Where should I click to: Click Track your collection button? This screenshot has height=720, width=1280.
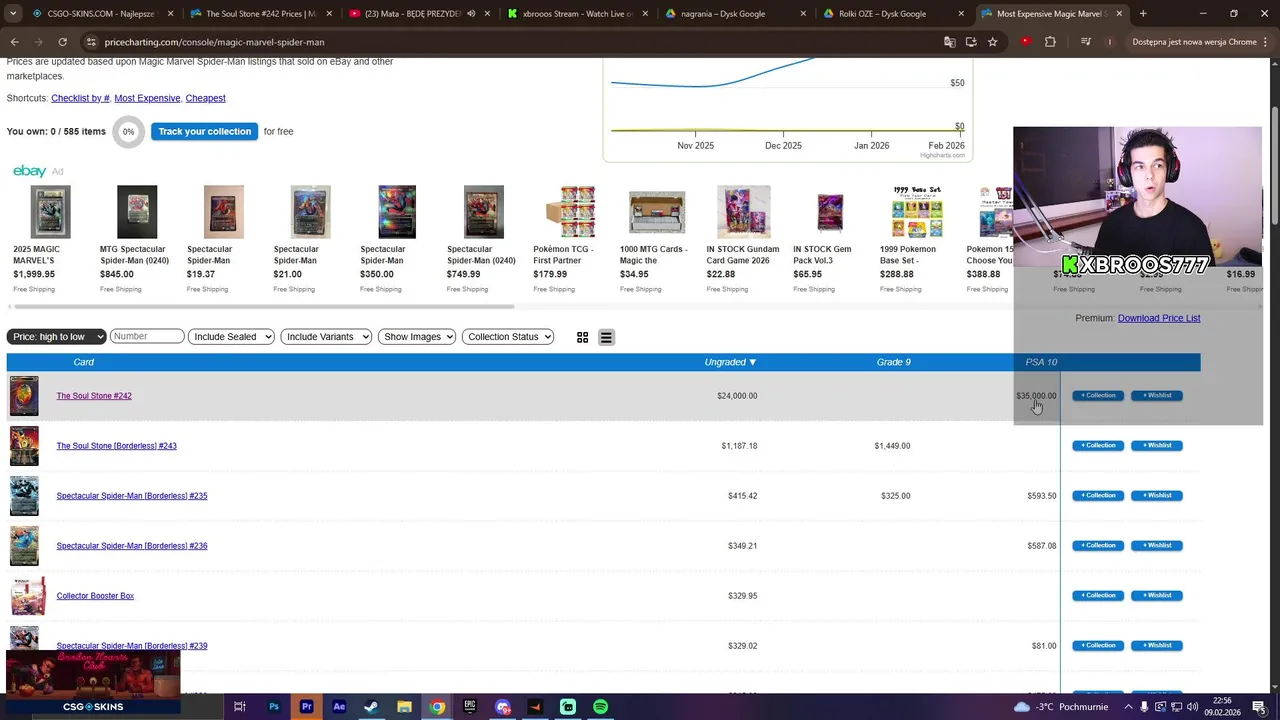pyautogui.click(x=204, y=131)
